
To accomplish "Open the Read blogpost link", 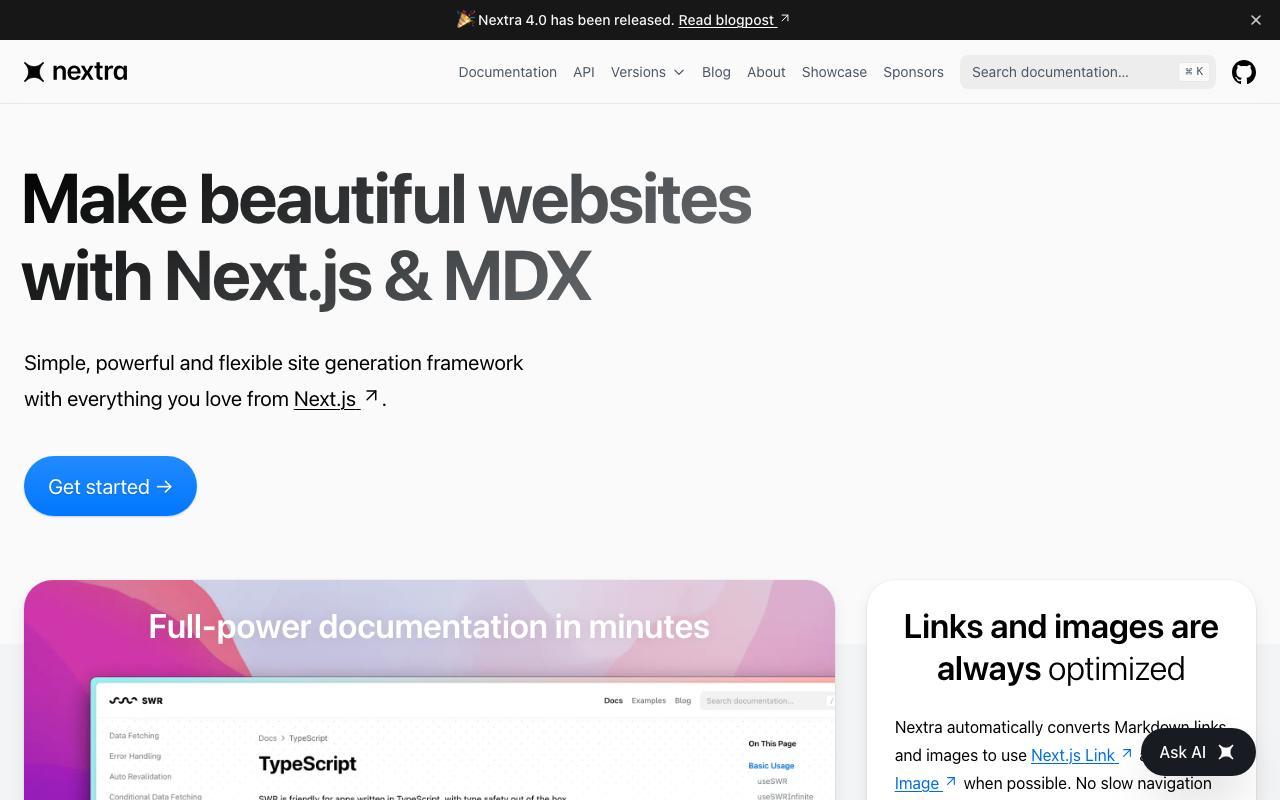I will (734, 20).
